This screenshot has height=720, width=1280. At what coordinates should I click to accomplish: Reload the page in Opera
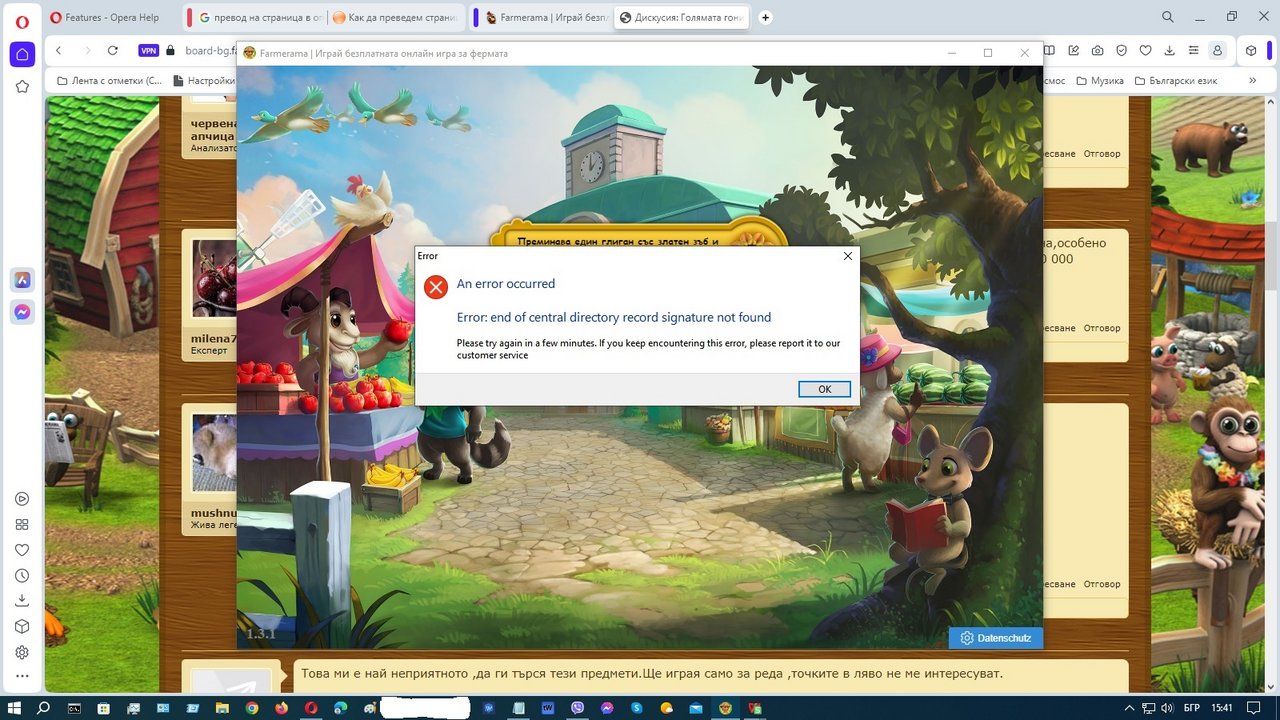113,51
